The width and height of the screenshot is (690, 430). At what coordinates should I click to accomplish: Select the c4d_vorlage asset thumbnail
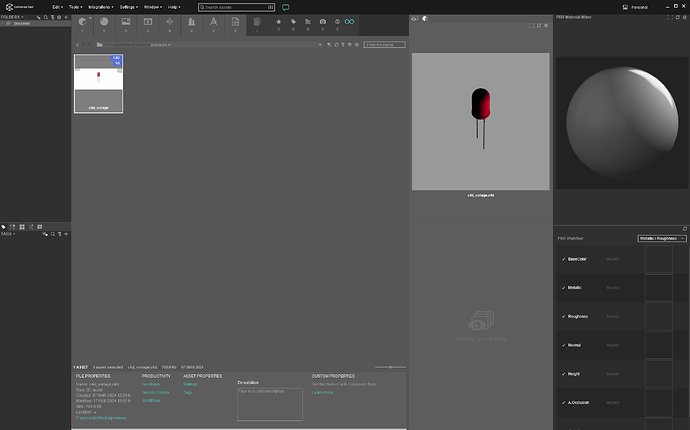tap(99, 84)
